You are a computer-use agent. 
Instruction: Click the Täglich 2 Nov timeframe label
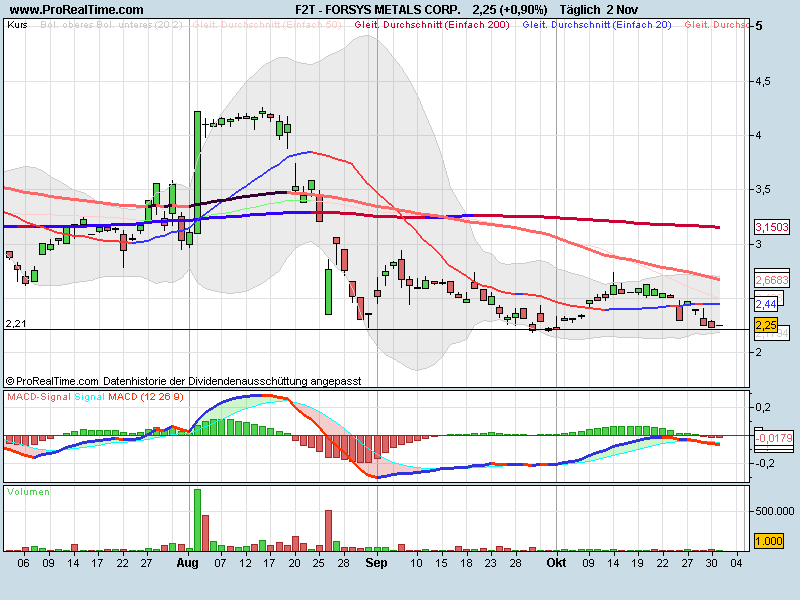click(x=598, y=10)
